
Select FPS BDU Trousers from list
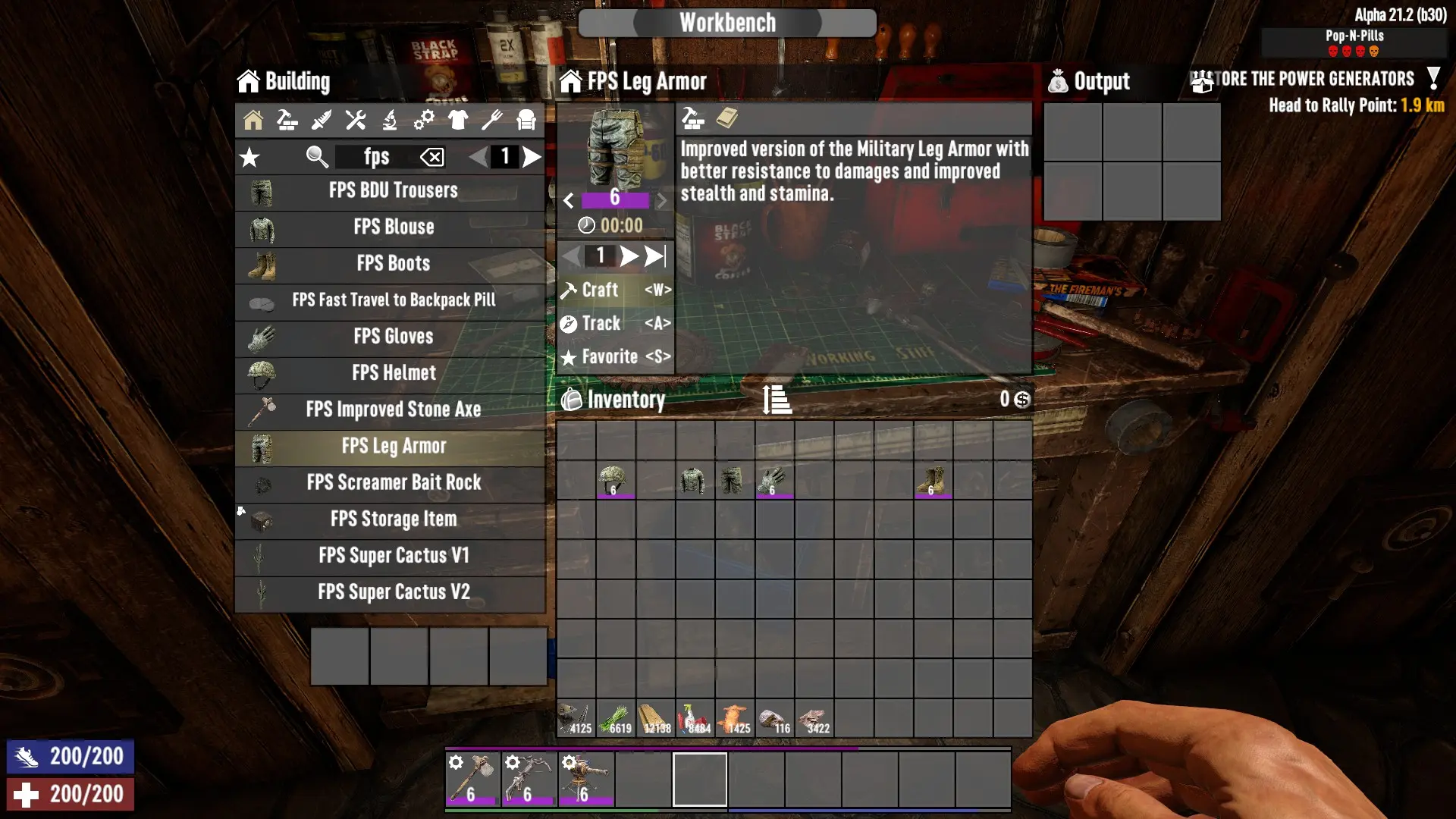390,190
